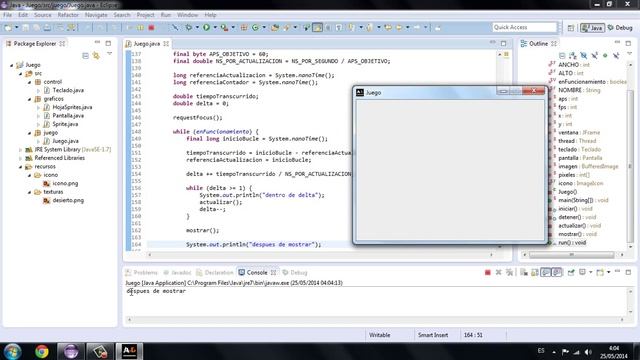Minimize the Package Explorer view
Viewport: 640px width, 360px height.
tap(97, 42)
